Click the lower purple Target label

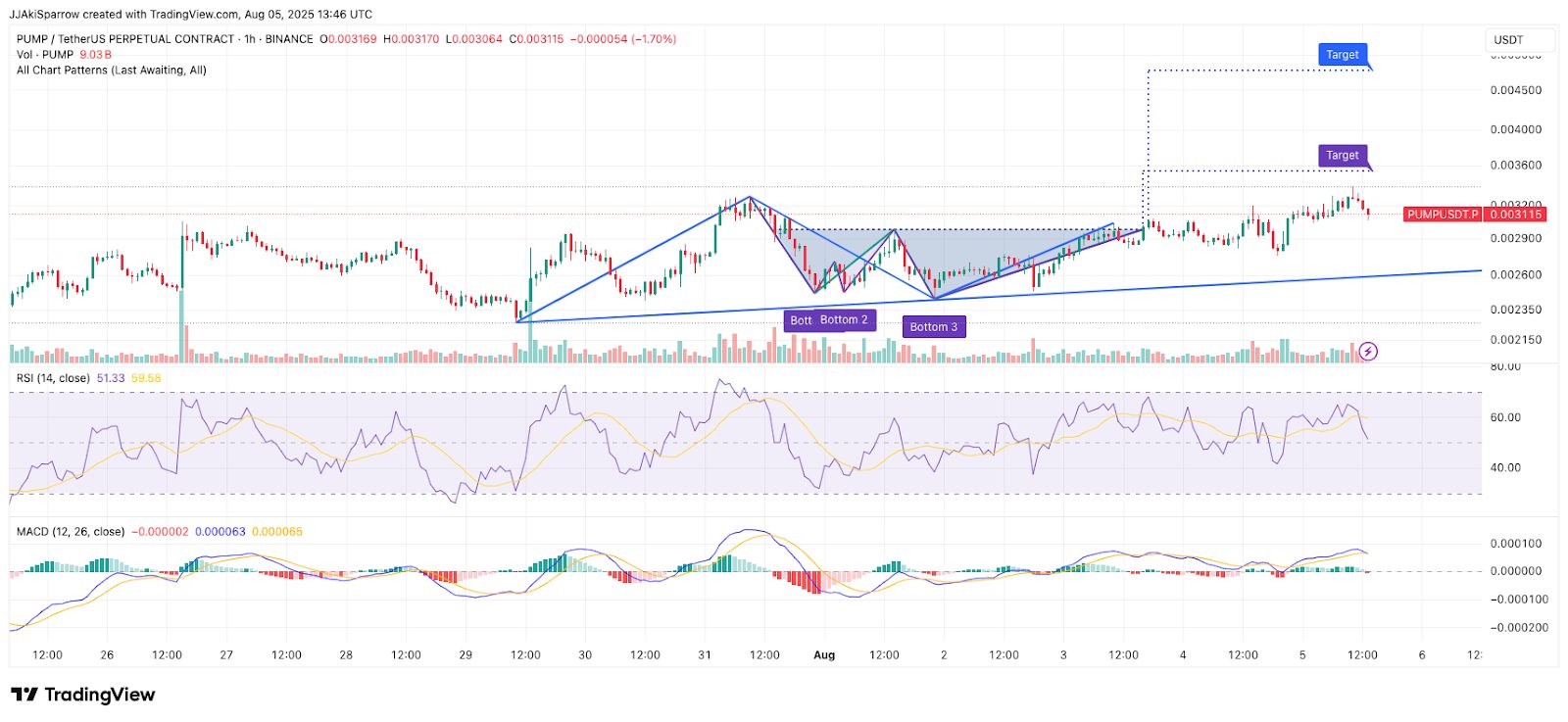[1342, 156]
